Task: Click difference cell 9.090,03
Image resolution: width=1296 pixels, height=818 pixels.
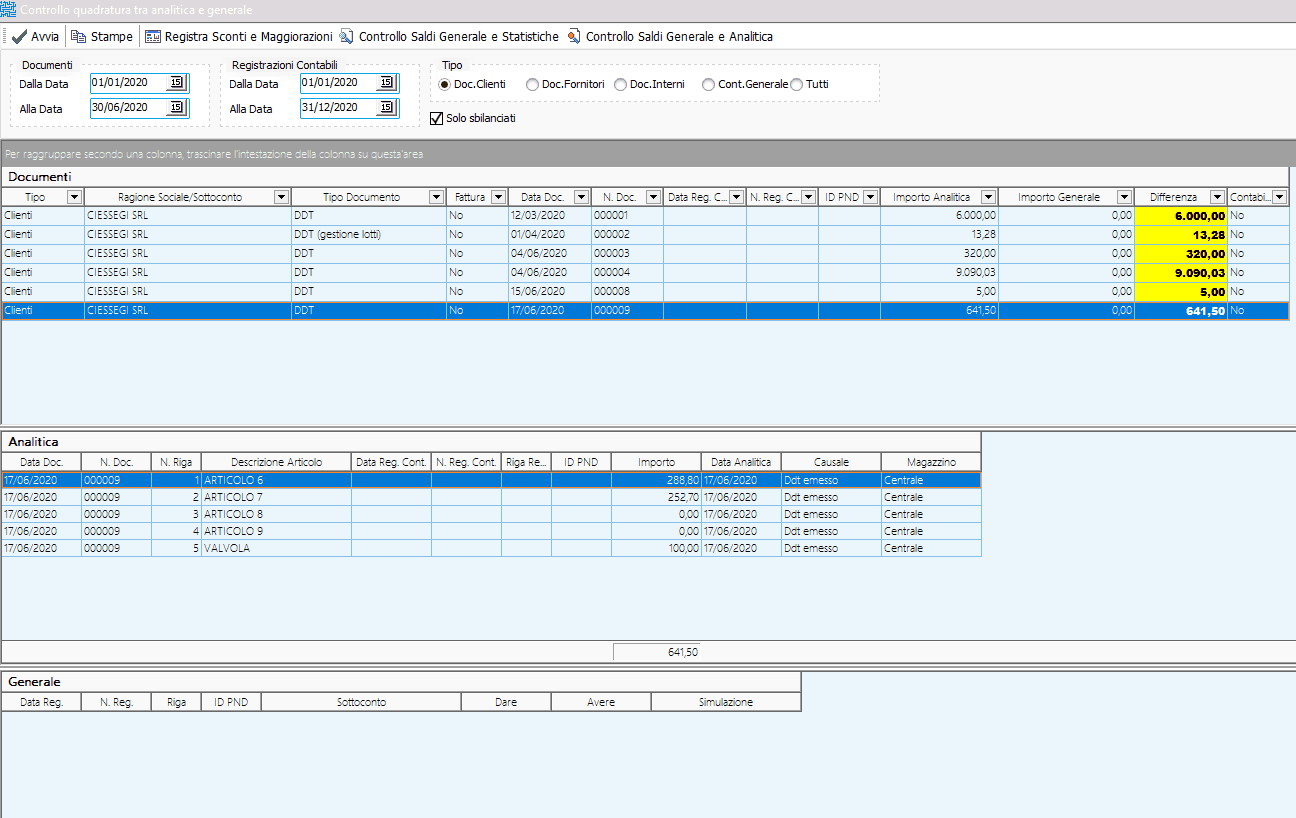Action: point(1181,272)
